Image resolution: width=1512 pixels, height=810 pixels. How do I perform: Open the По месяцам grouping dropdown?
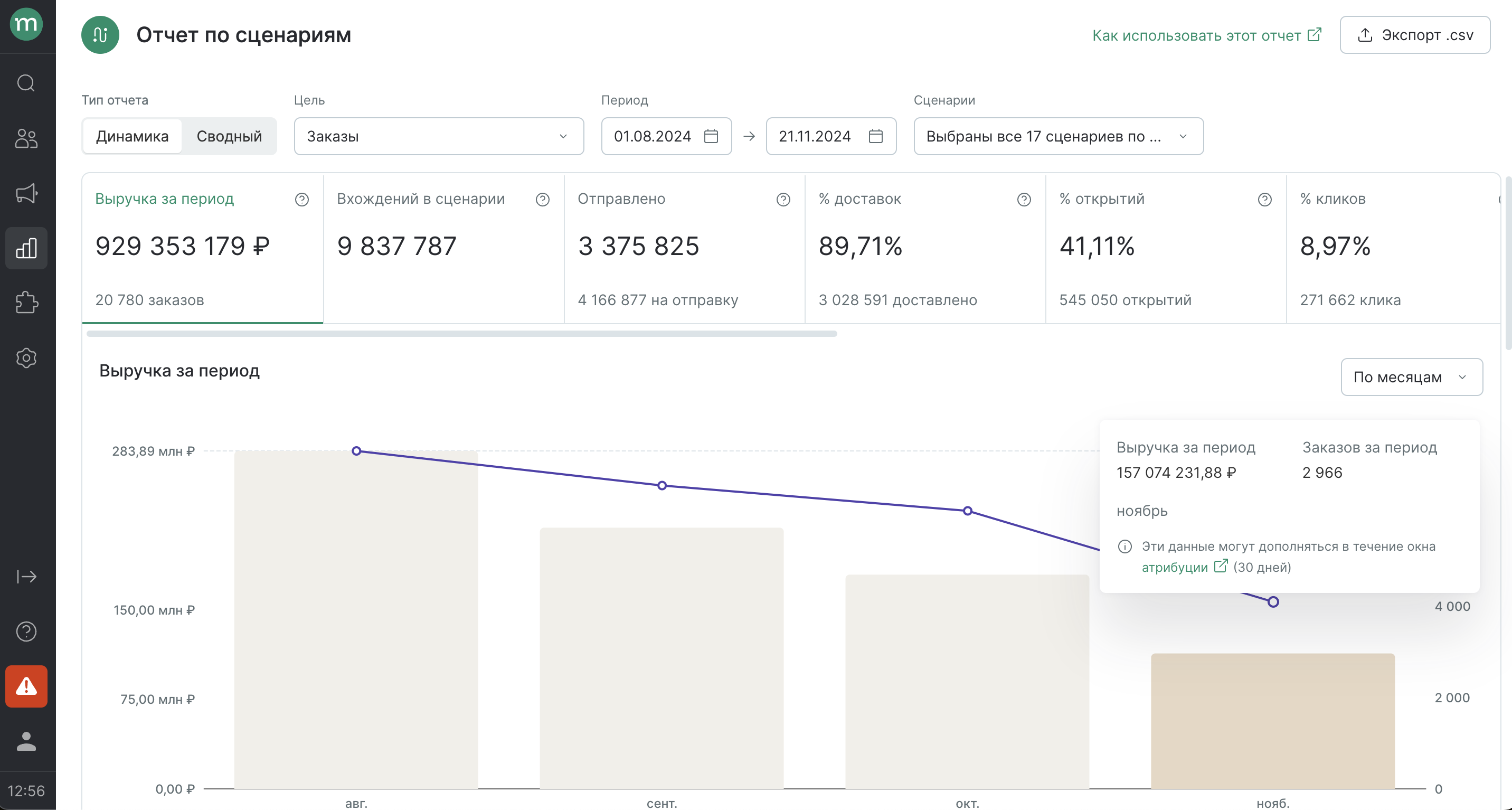coord(1412,377)
